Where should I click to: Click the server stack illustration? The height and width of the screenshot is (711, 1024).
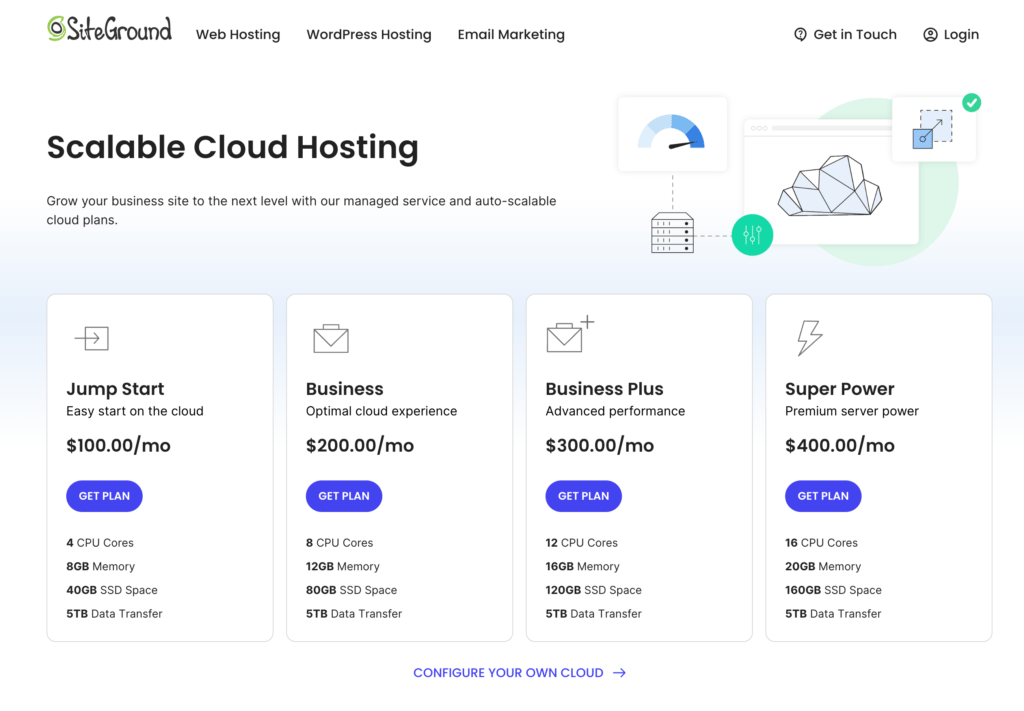[x=674, y=234]
